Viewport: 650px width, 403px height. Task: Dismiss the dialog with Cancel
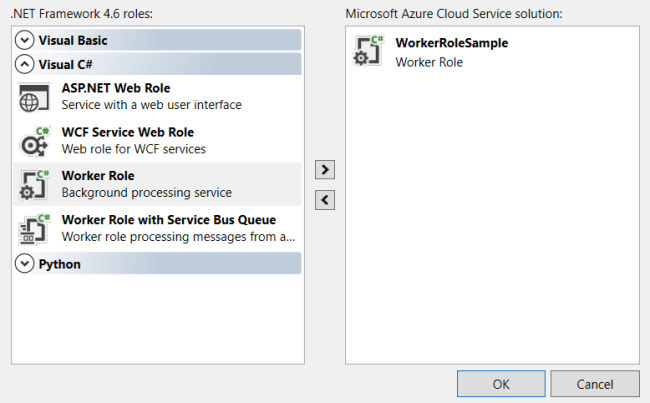click(x=595, y=384)
